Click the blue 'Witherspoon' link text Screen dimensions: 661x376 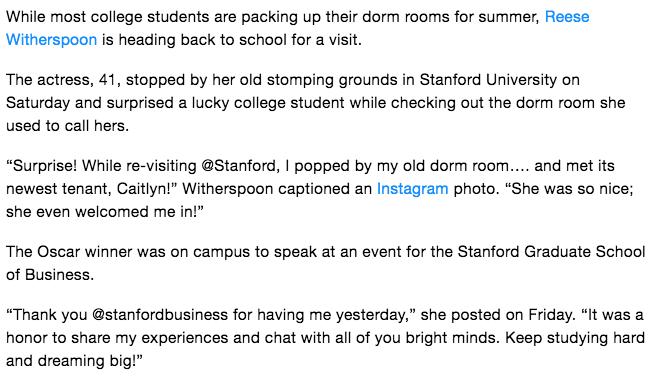click(51, 40)
